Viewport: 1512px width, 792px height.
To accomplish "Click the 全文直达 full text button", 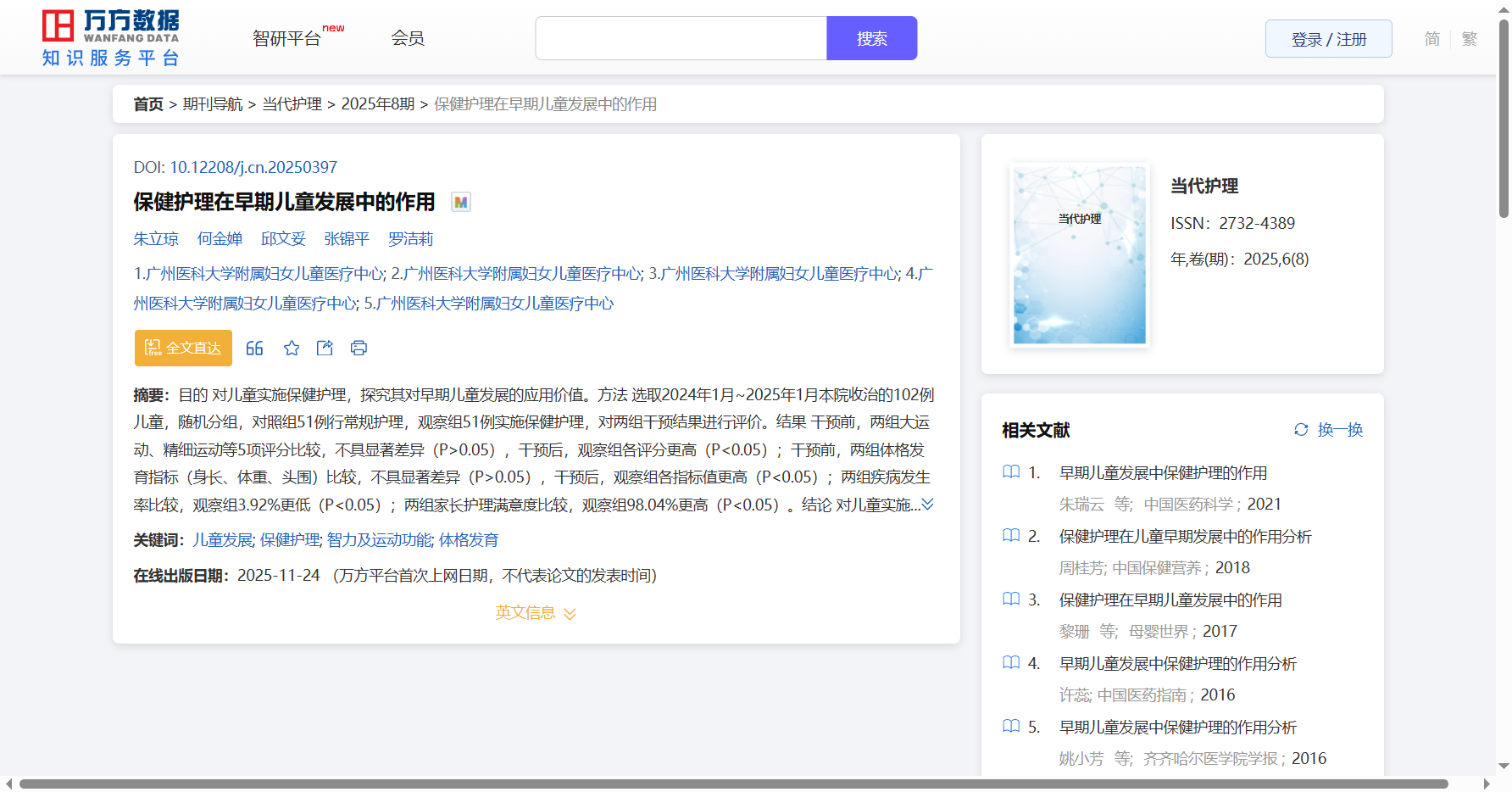I will (183, 348).
